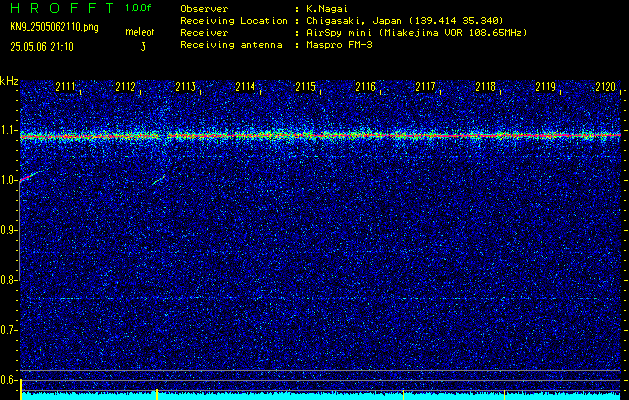Screen dimensions: 629x400
Task: Click the Receiving Location label
Action: pyautogui.click(x=234, y=20)
